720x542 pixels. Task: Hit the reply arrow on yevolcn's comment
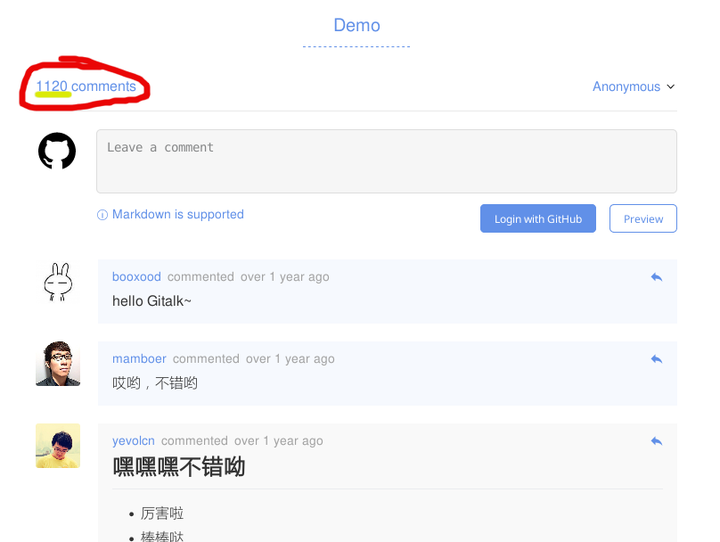tap(656, 441)
